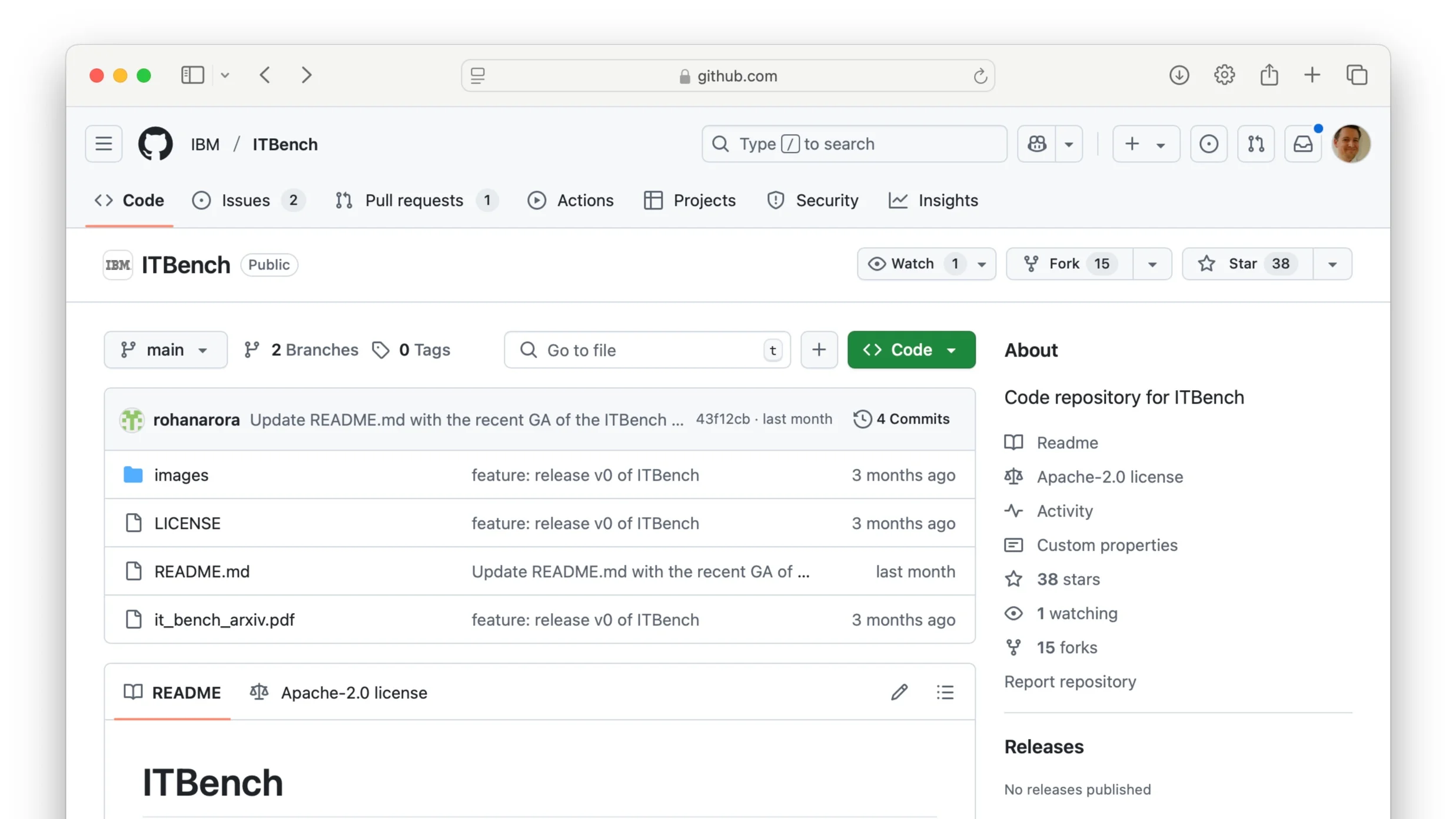This screenshot has height=819, width=1456.
Task: Click the add file plus button
Action: click(819, 349)
